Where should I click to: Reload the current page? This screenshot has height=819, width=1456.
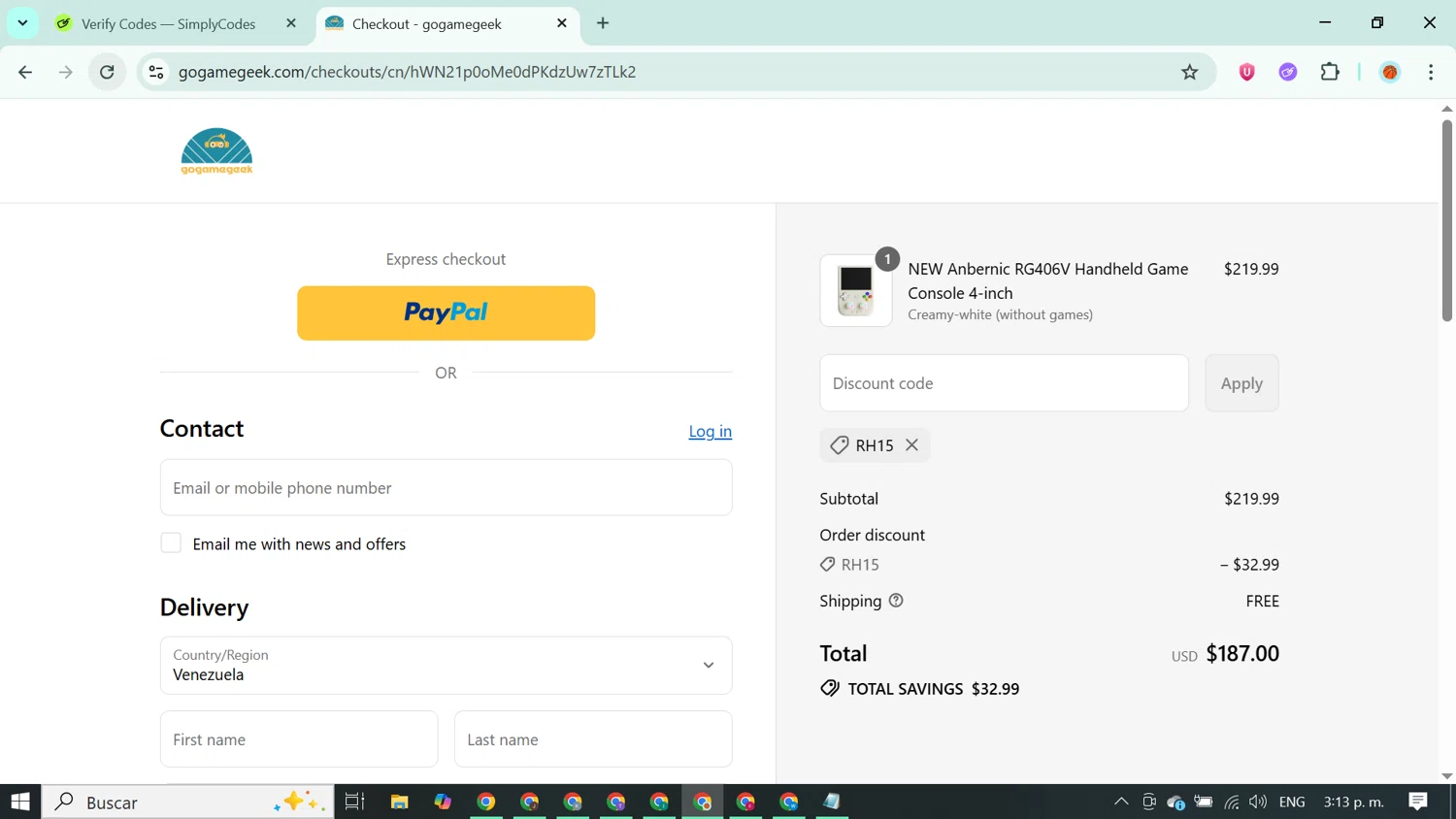pos(108,72)
